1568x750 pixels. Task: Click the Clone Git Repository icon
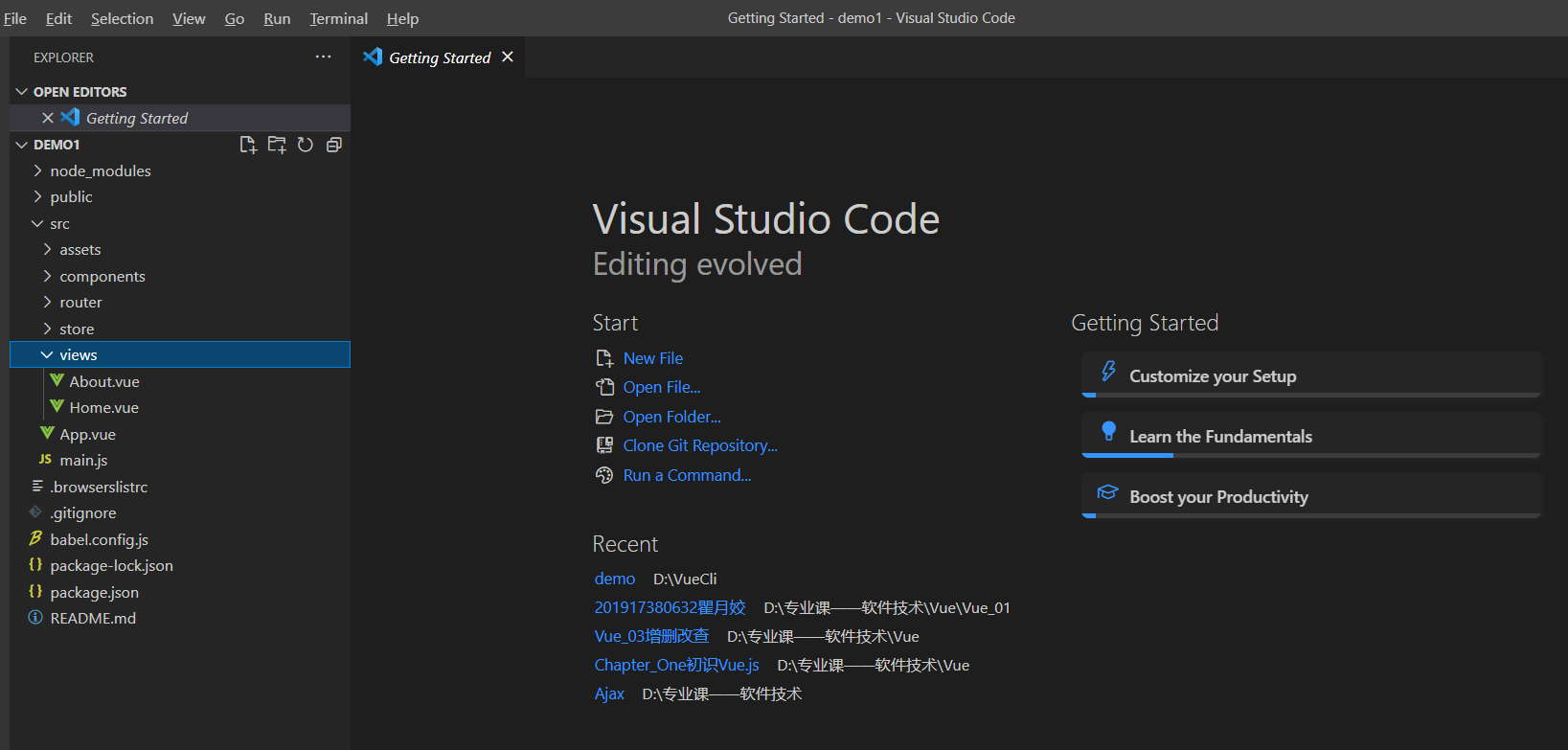[x=604, y=445]
